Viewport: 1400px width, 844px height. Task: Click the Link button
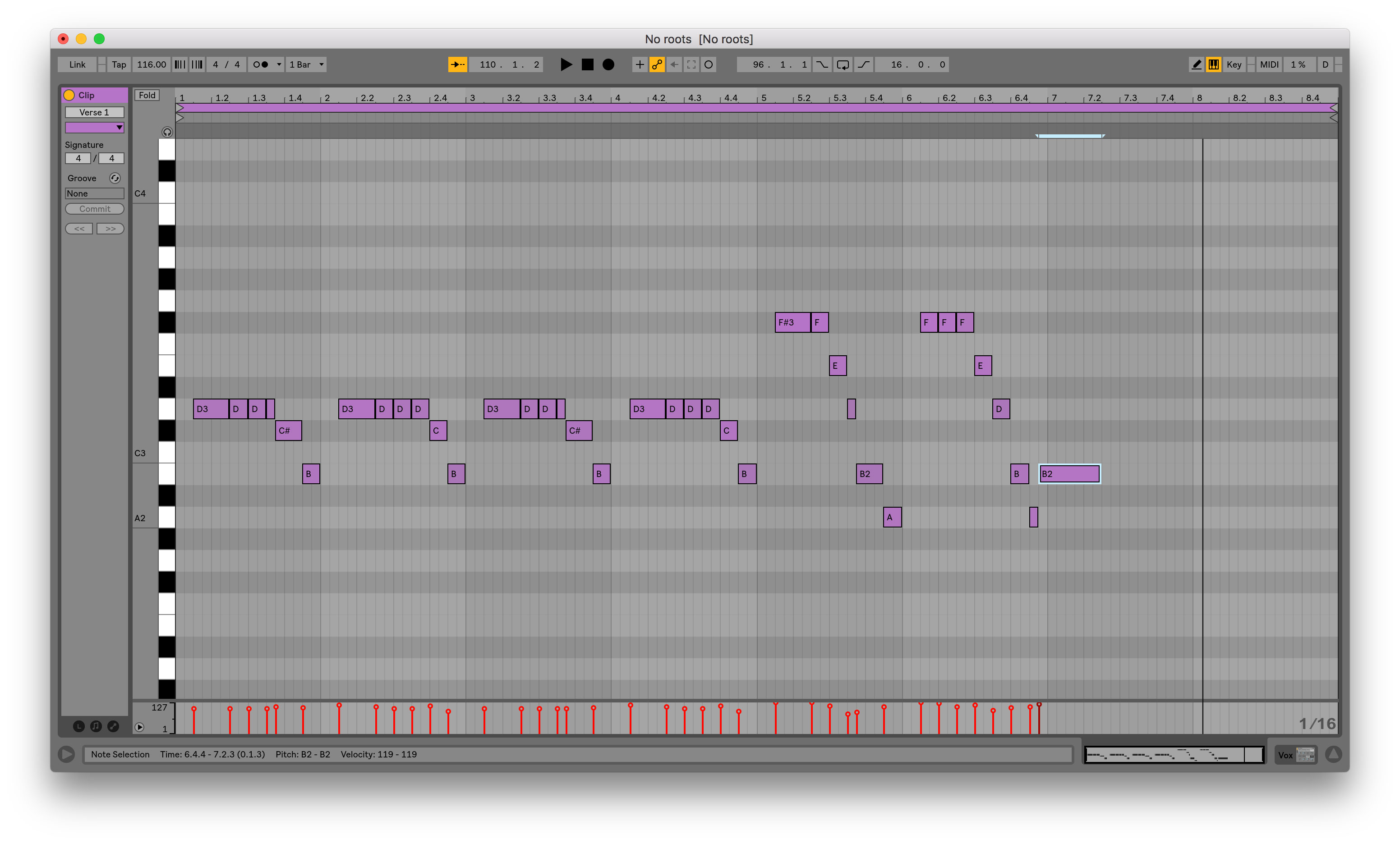pyautogui.click(x=77, y=65)
